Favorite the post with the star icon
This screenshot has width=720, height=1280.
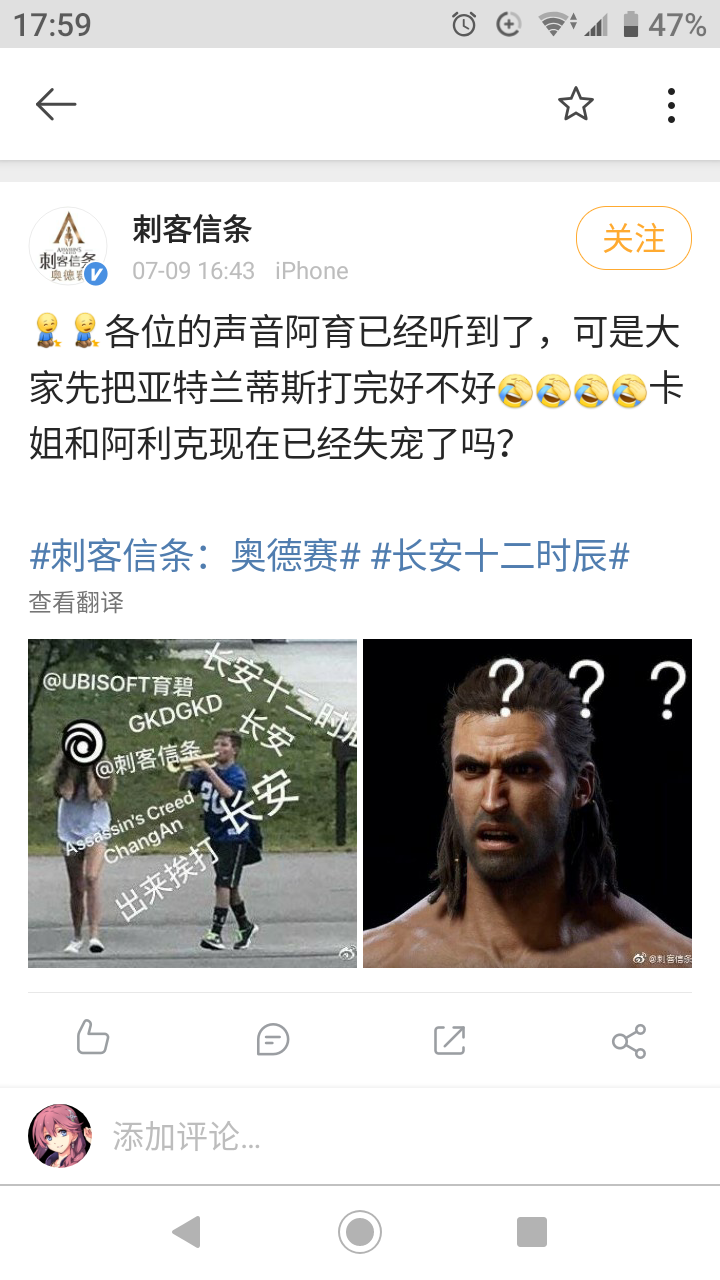(576, 104)
